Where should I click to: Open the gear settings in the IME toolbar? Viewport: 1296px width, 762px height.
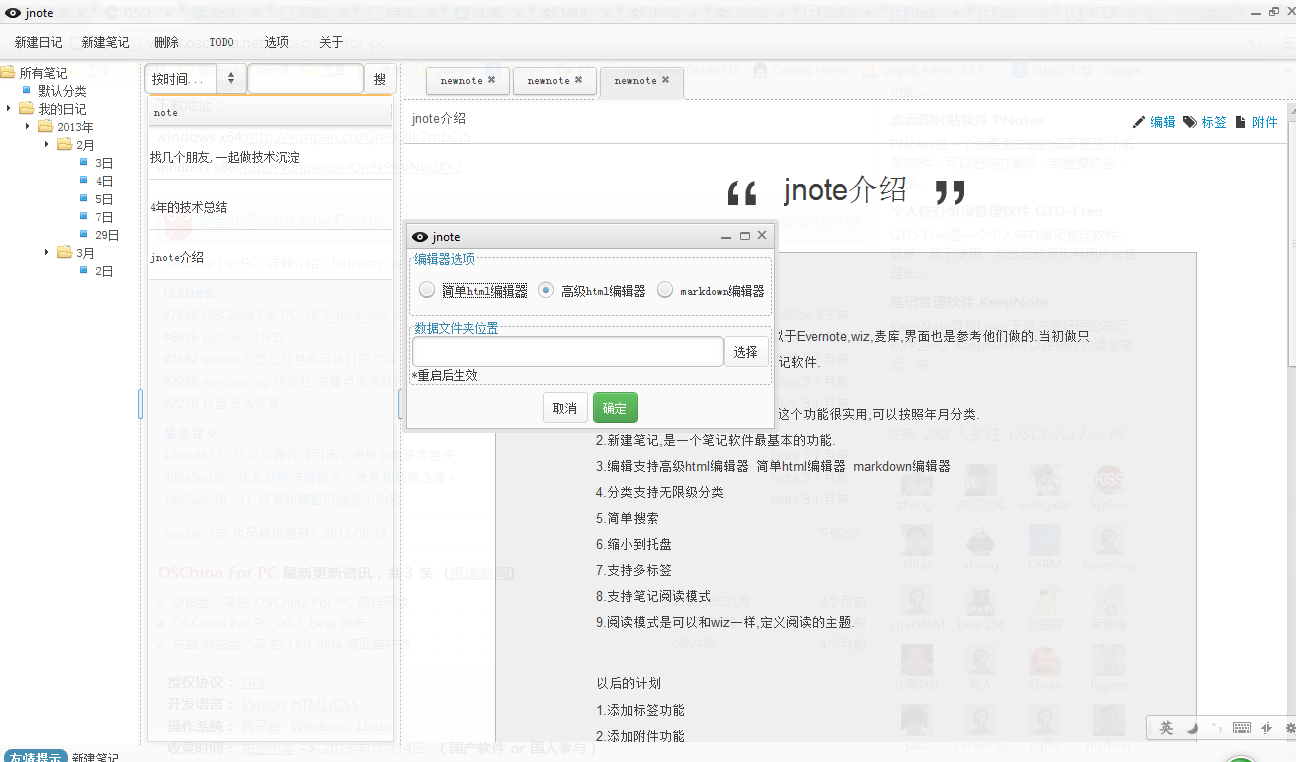click(x=1290, y=728)
